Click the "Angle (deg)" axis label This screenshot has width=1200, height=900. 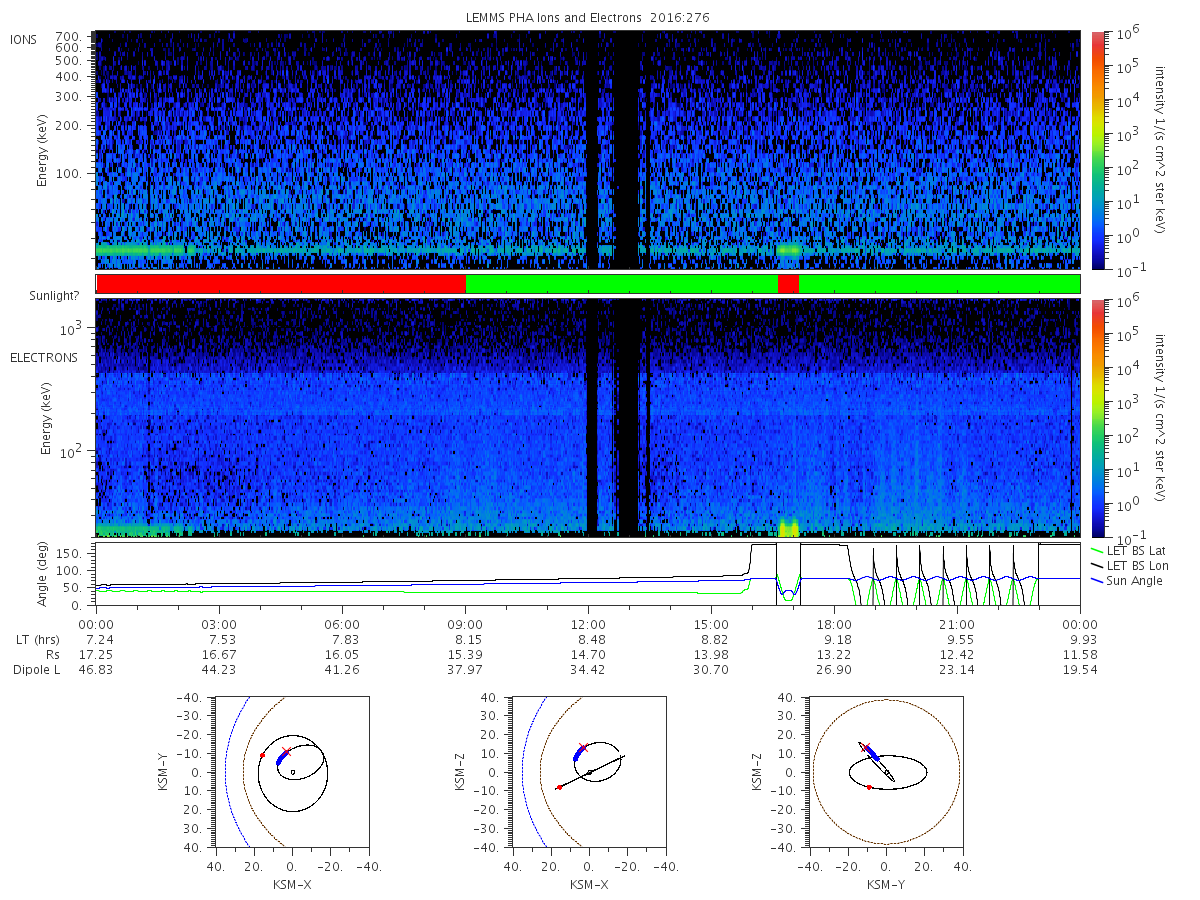coord(45,575)
